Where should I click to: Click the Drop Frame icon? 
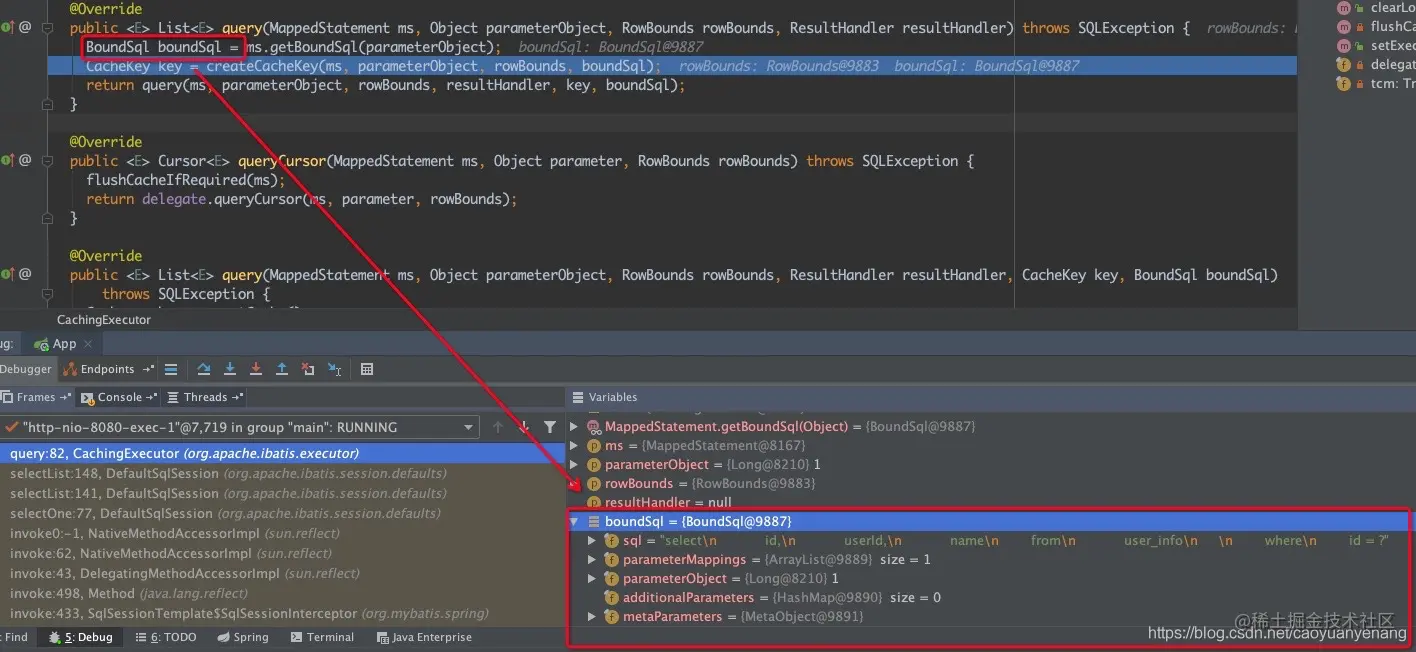pyautogui.click(x=308, y=369)
